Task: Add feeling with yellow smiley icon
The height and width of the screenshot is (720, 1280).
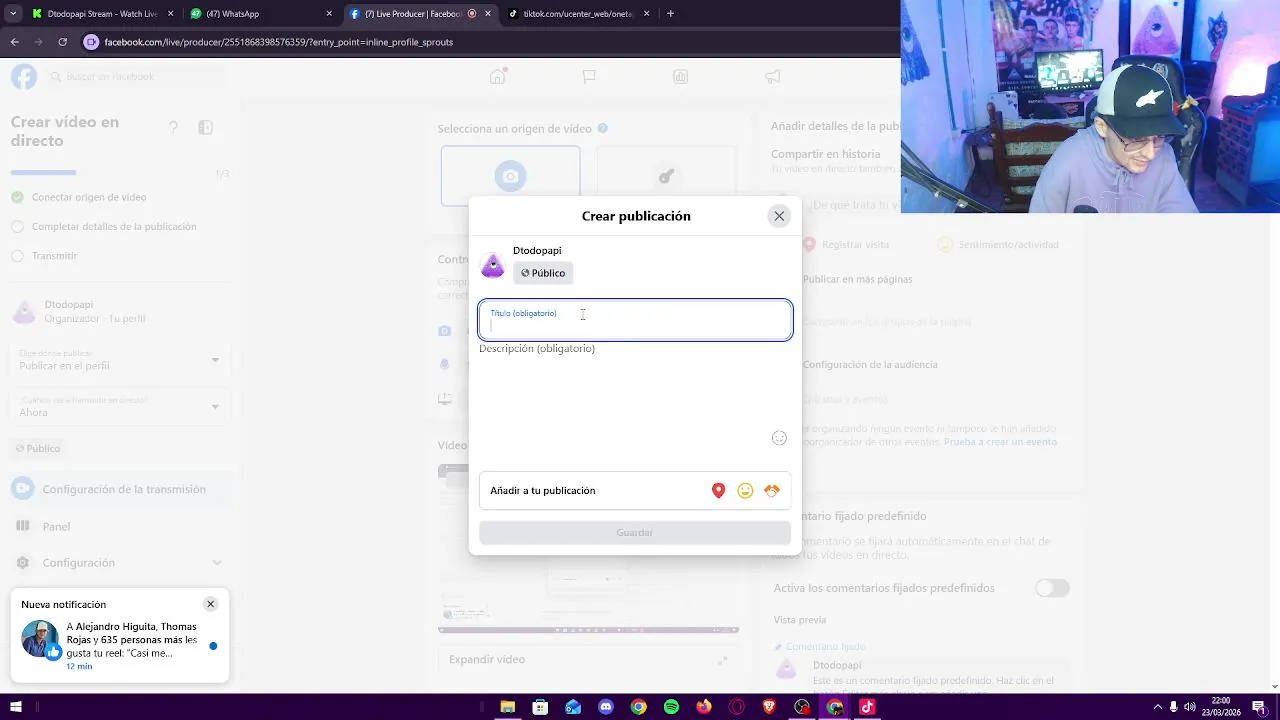Action: [745, 490]
